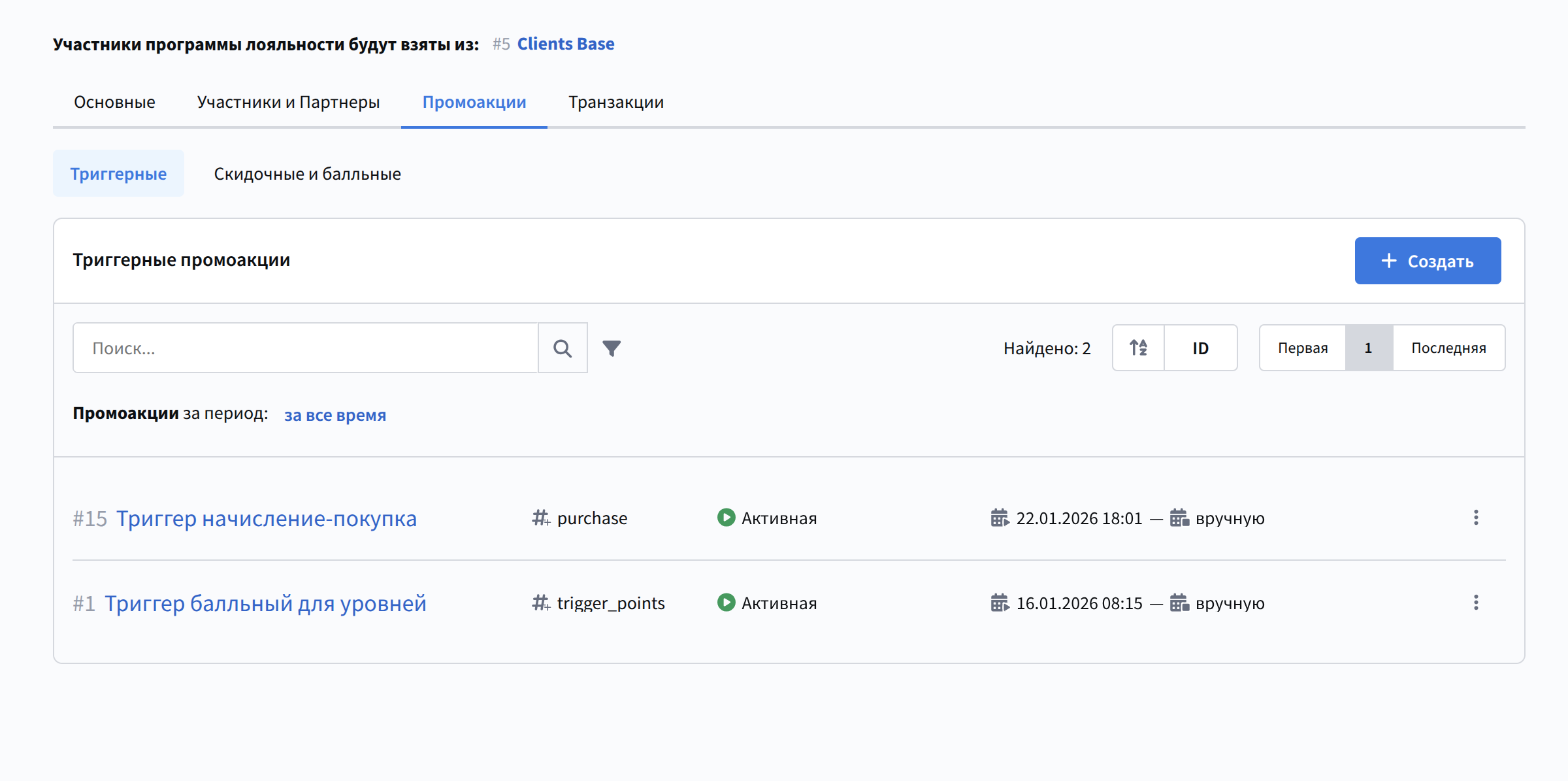This screenshot has width=1568, height=781.
Task: Open the filter funnel icon
Action: [x=612, y=348]
